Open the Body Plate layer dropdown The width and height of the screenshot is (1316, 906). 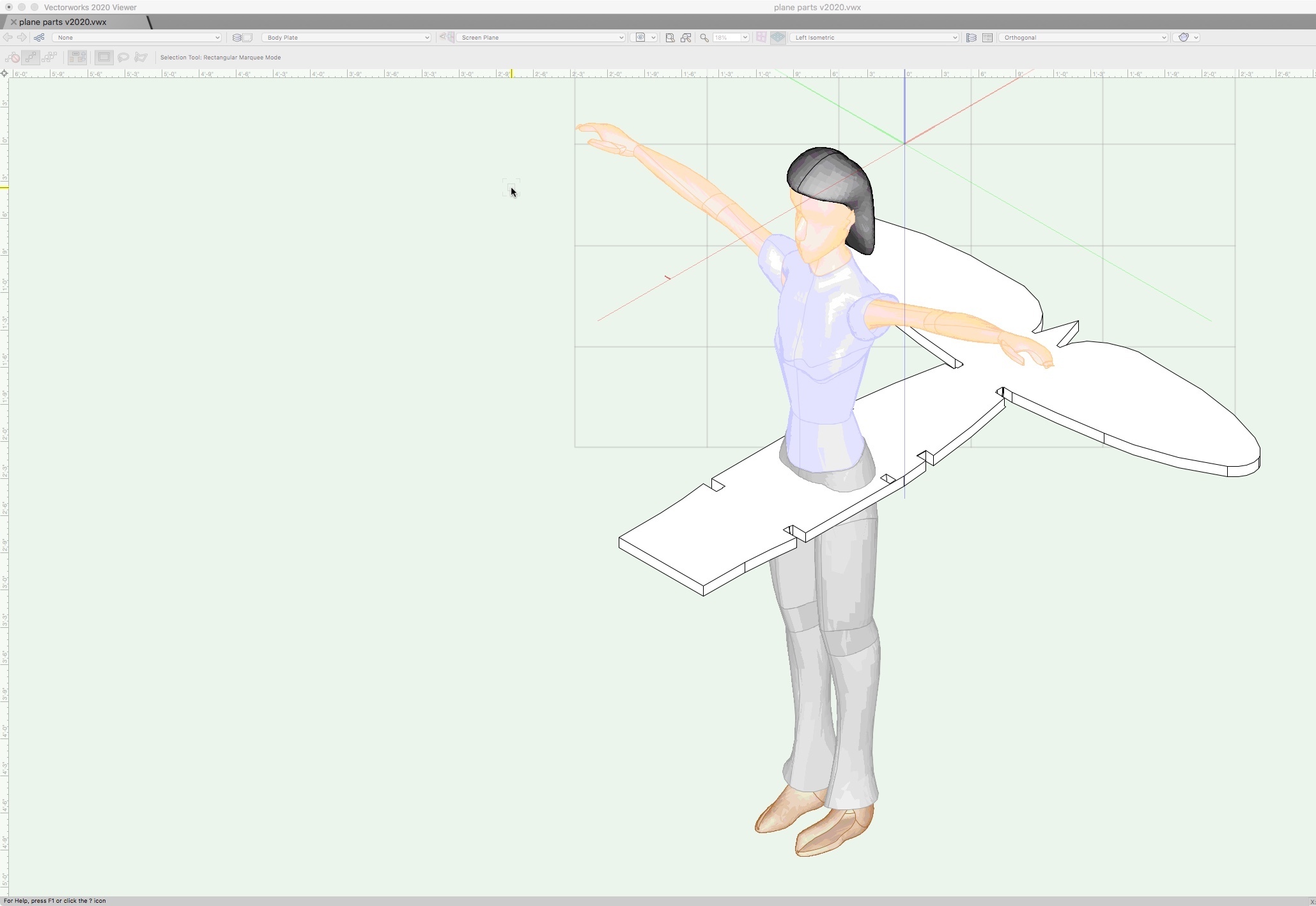pyautogui.click(x=346, y=38)
